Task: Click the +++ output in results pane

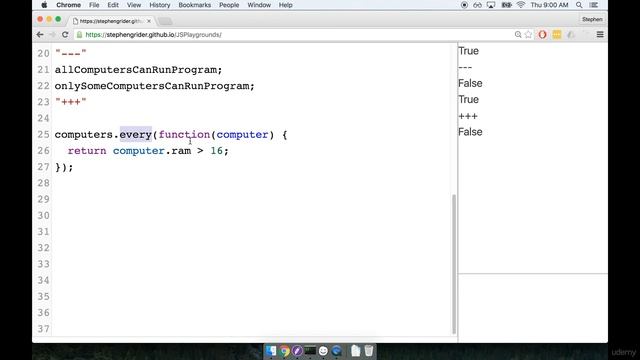Action: [468, 116]
